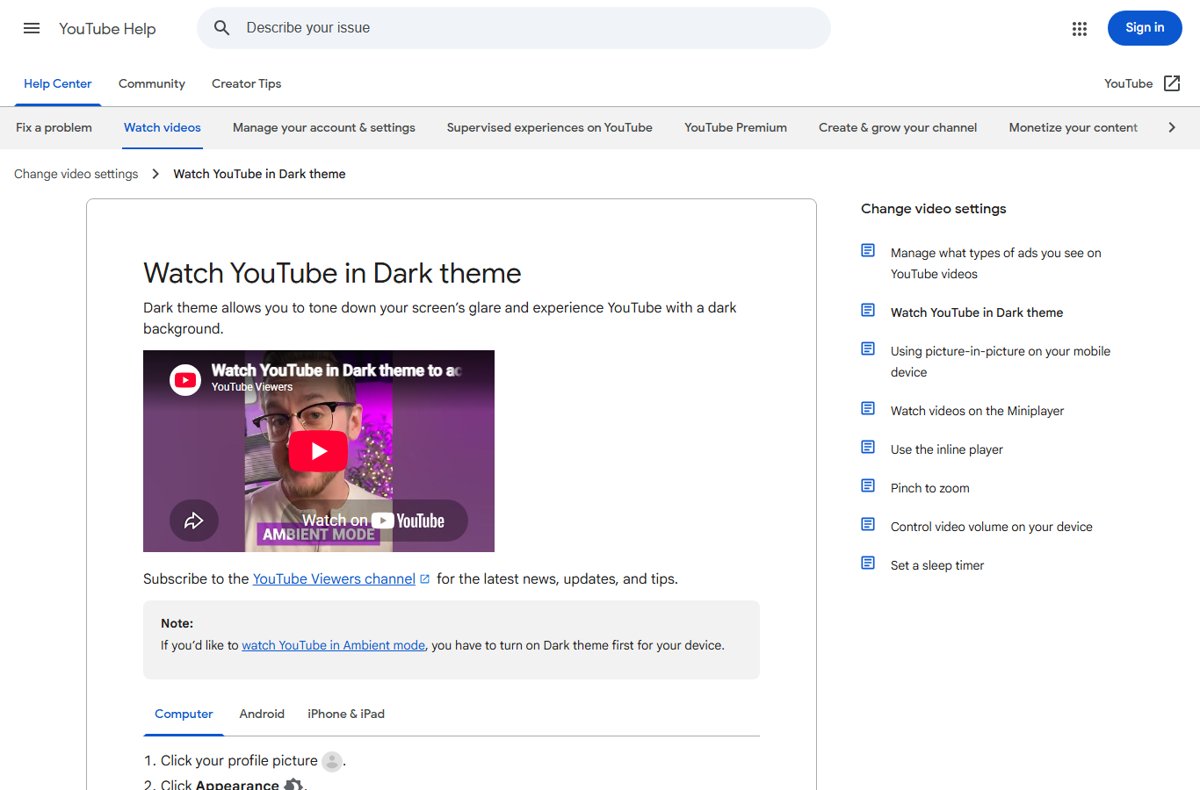Screen dimensions: 1200x790
Task: Open the Google apps grid
Action: coord(1079,29)
